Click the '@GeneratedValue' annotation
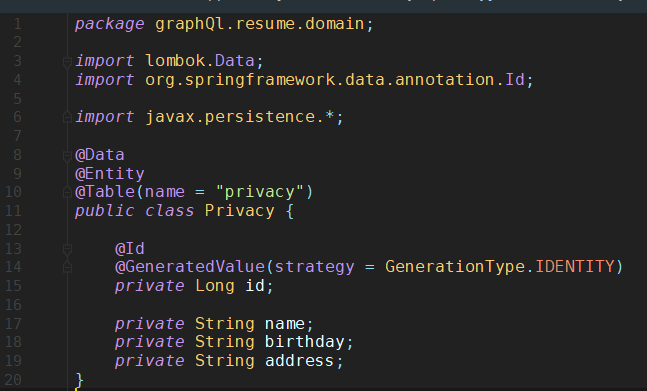The image size is (647, 391). click(190, 267)
